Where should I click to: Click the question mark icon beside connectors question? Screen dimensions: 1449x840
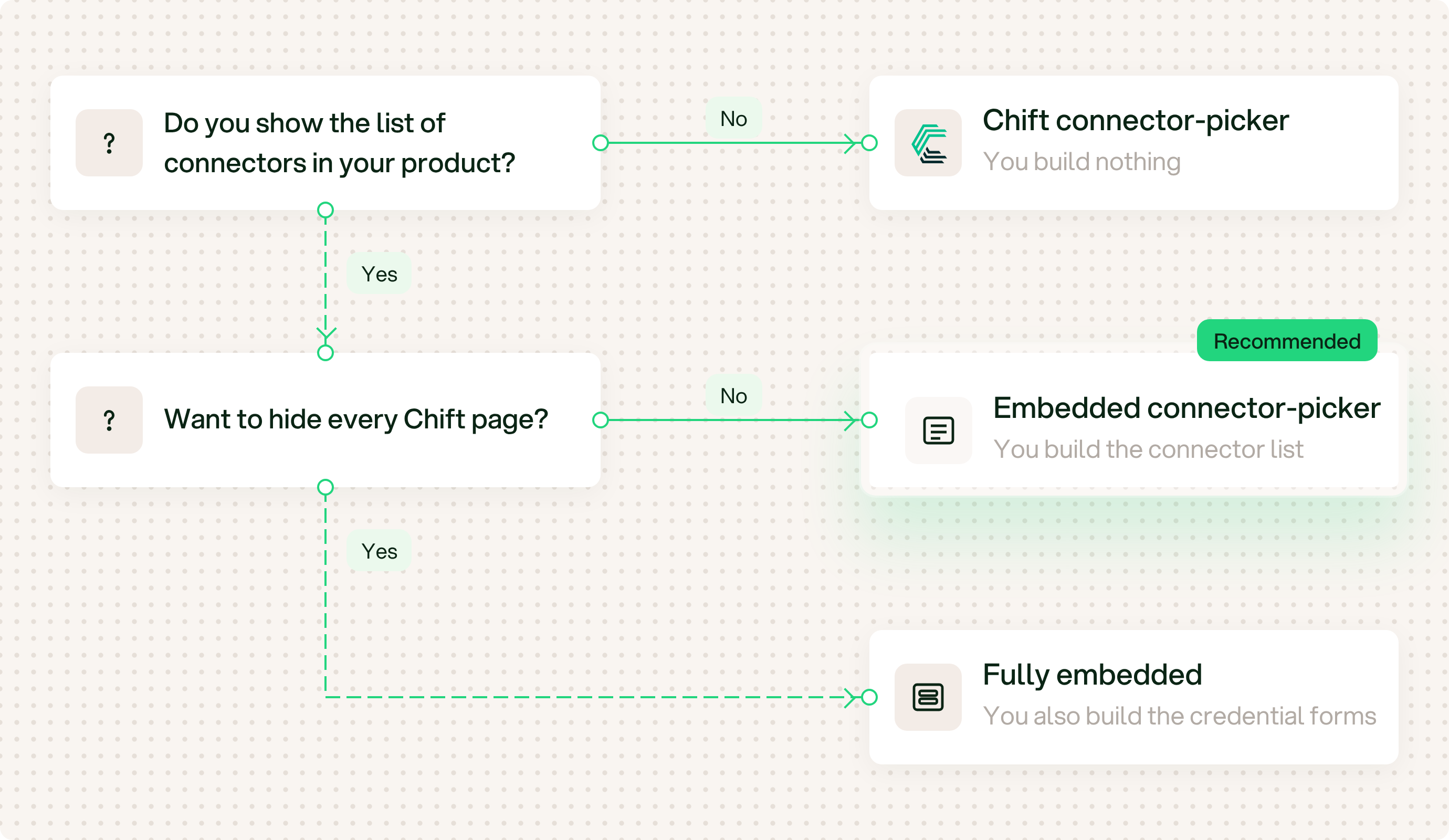[109, 143]
